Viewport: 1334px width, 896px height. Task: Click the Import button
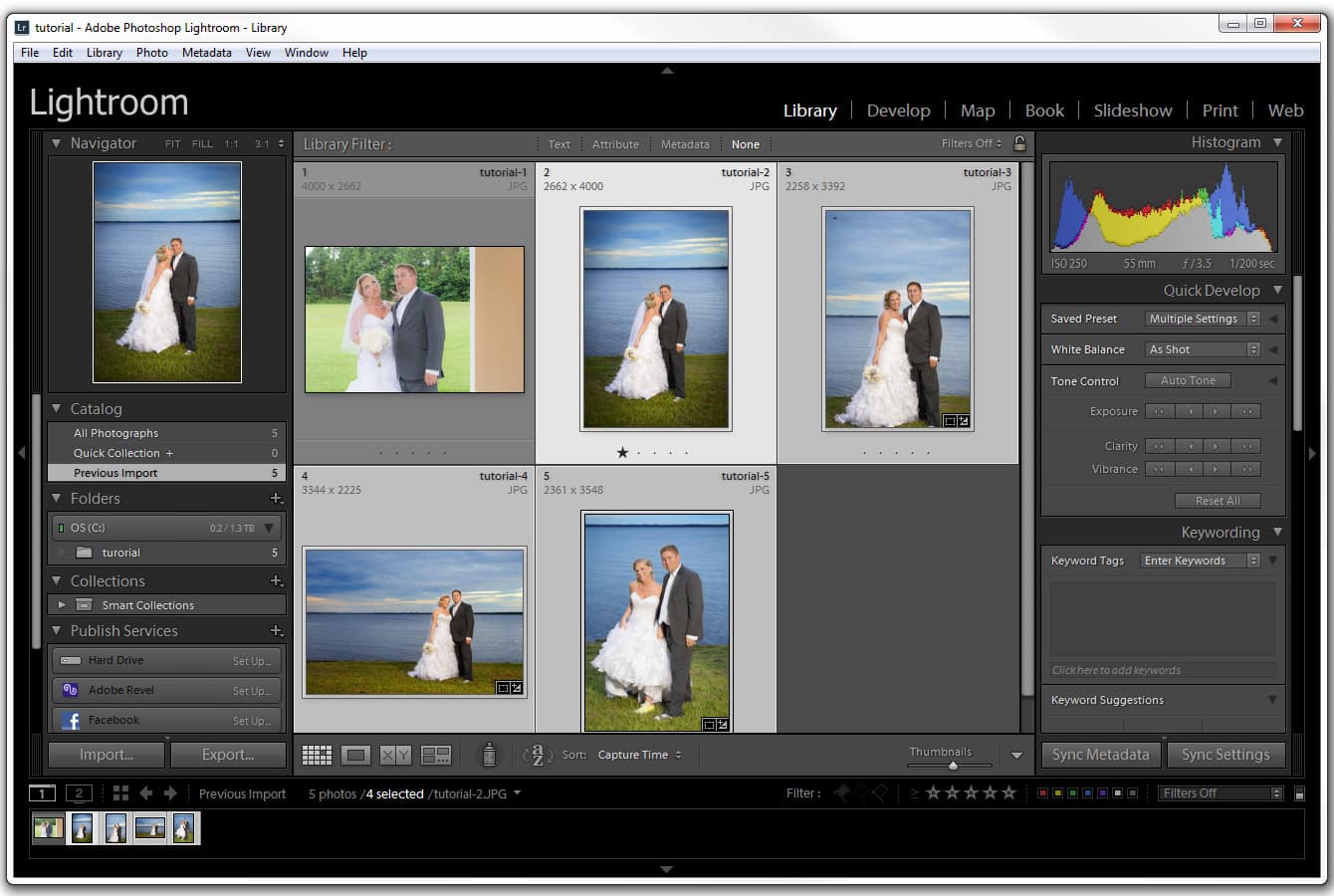[105, 754]
